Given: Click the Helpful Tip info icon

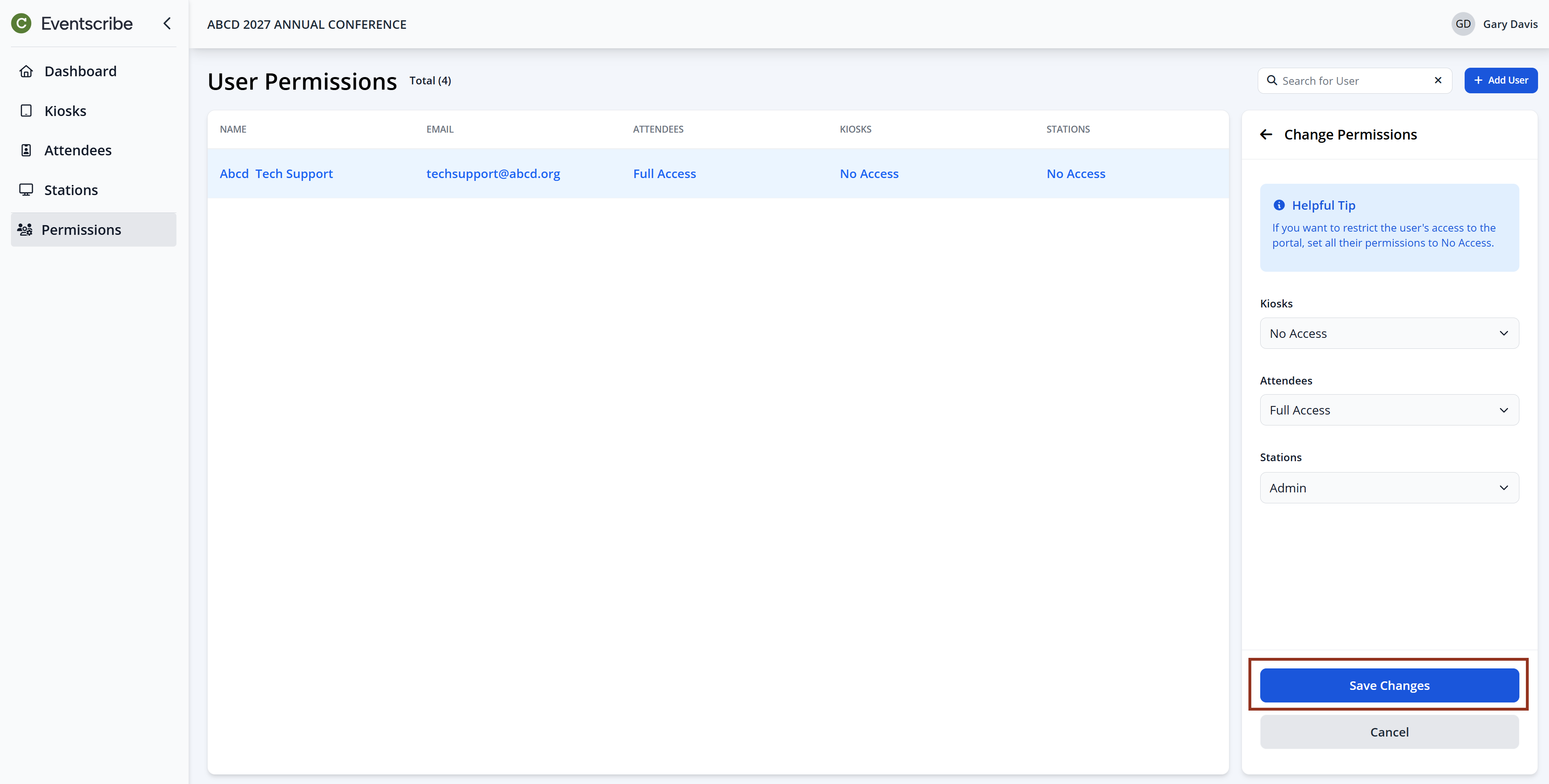Looking at the screenshot, I should point(1279,206).
